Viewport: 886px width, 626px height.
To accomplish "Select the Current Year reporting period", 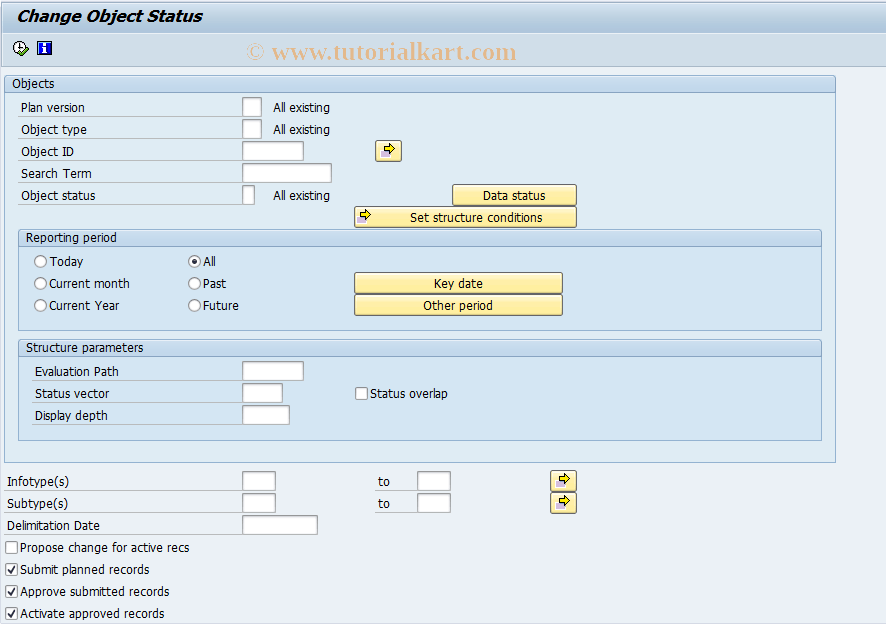I will [x=40, y=305].
